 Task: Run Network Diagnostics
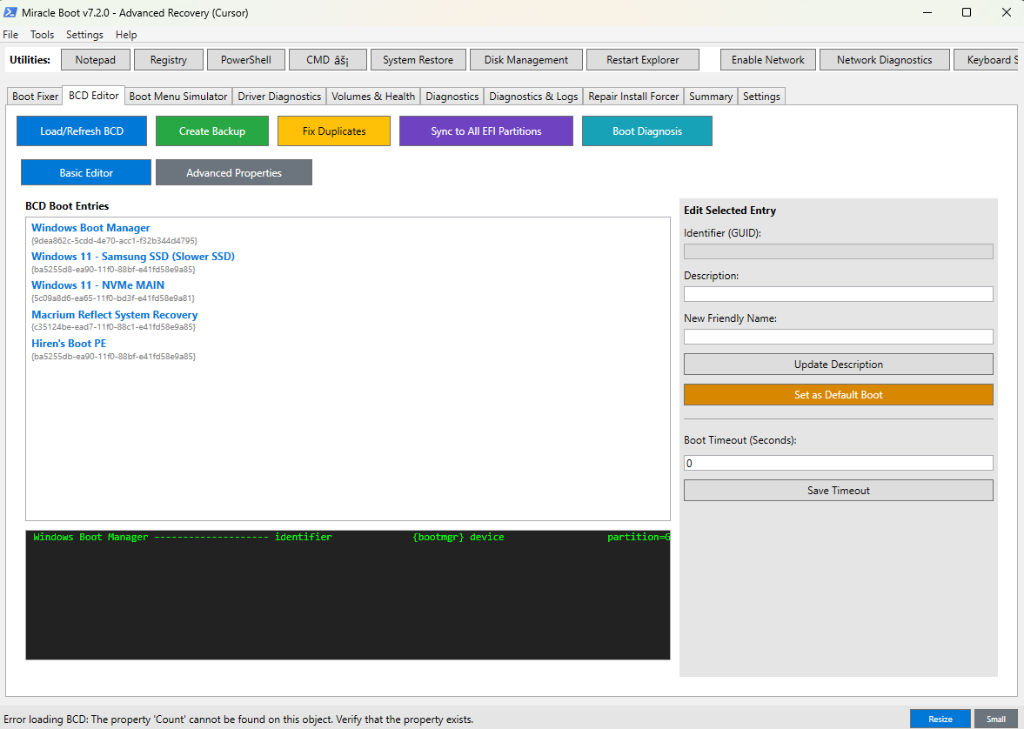[884, 59]
